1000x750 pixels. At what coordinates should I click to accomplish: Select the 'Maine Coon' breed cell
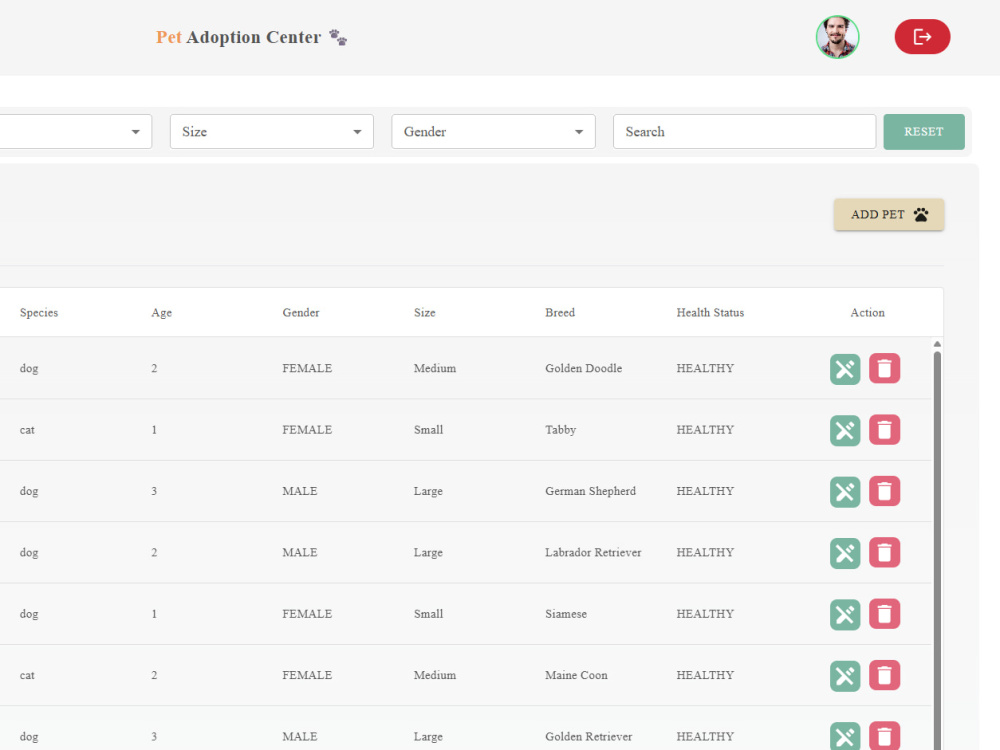click(577, 675)
